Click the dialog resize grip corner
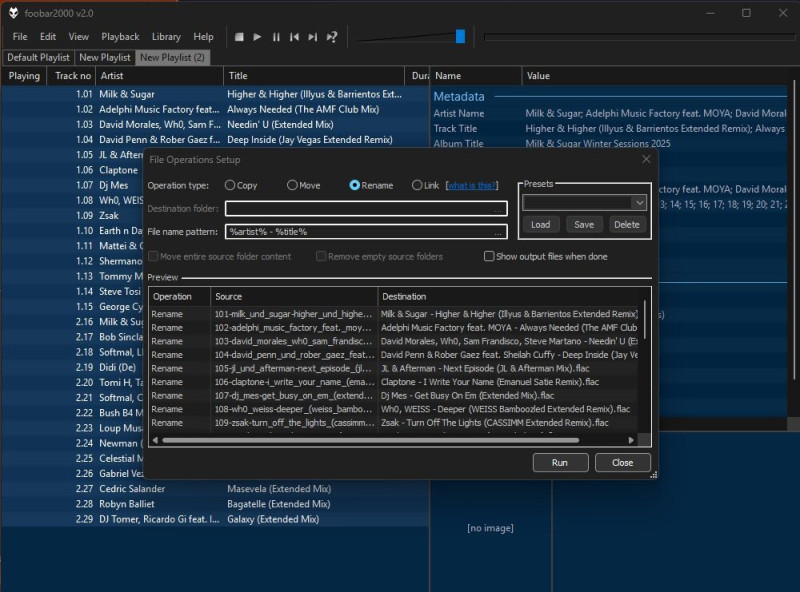The image size is (800, 592). point(654,475)
